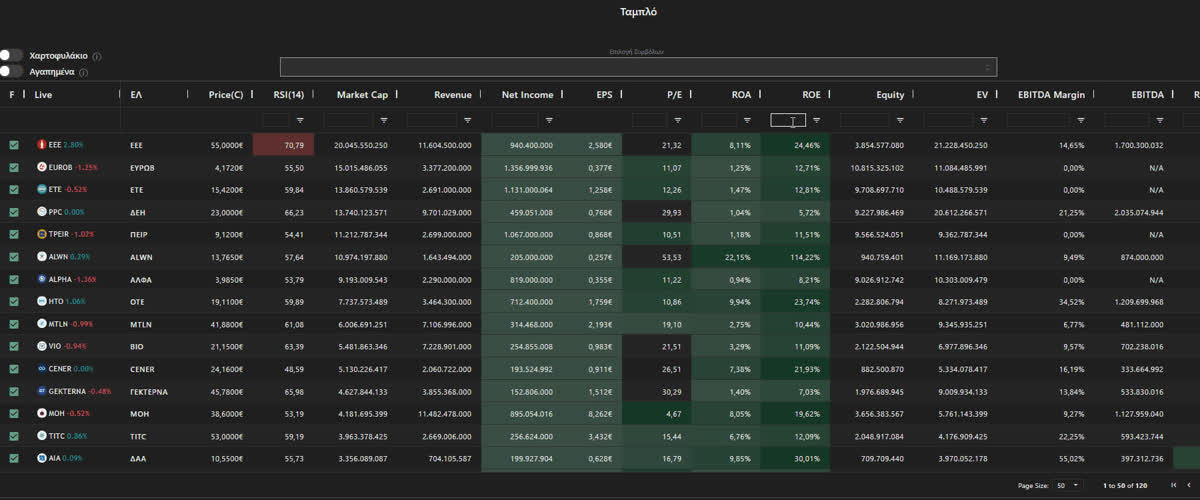
Task: Click the MOH P/E value 4,67
Action: point(673,413)
